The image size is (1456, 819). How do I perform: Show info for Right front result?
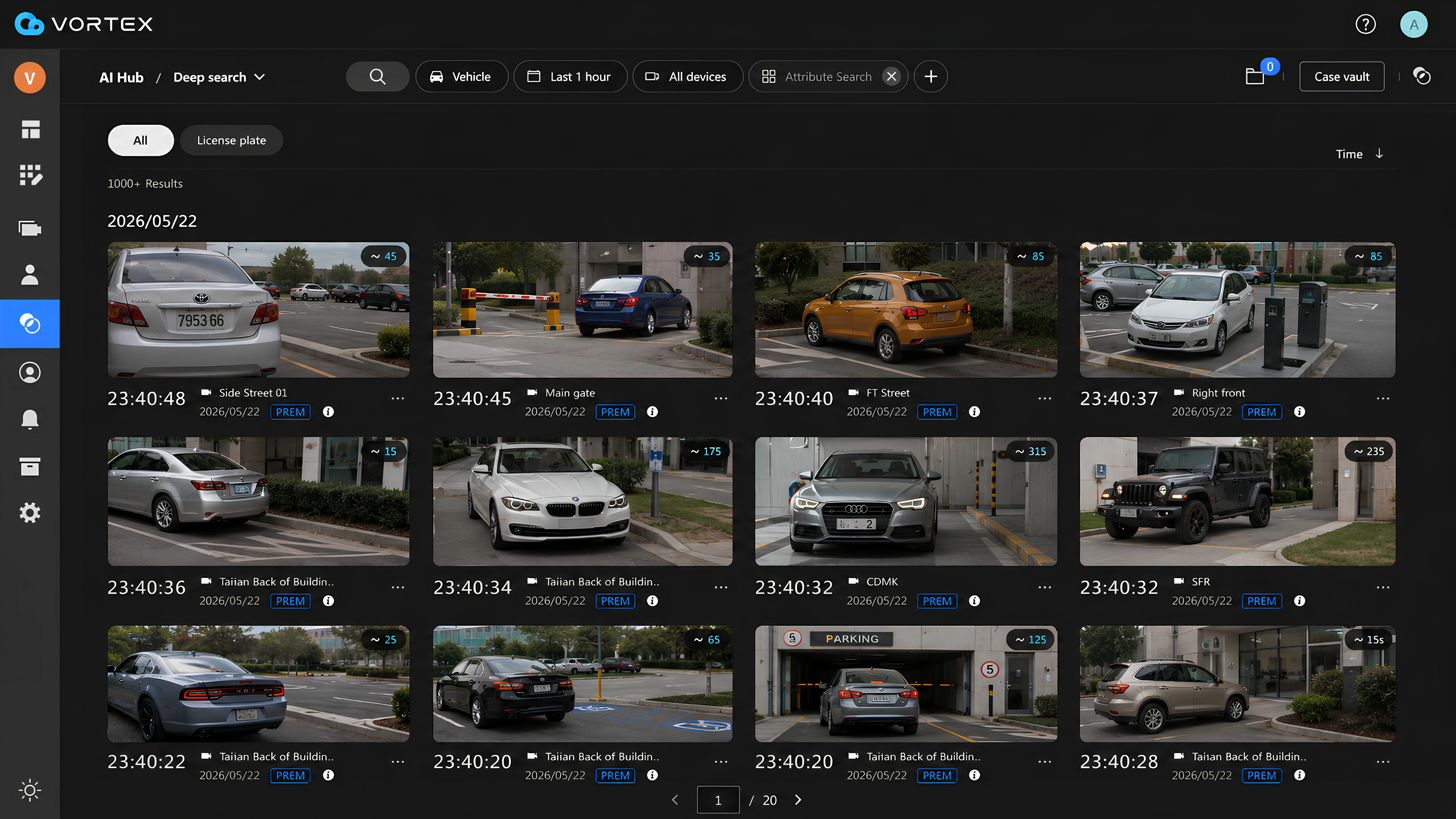click(x=1299, y=412)
